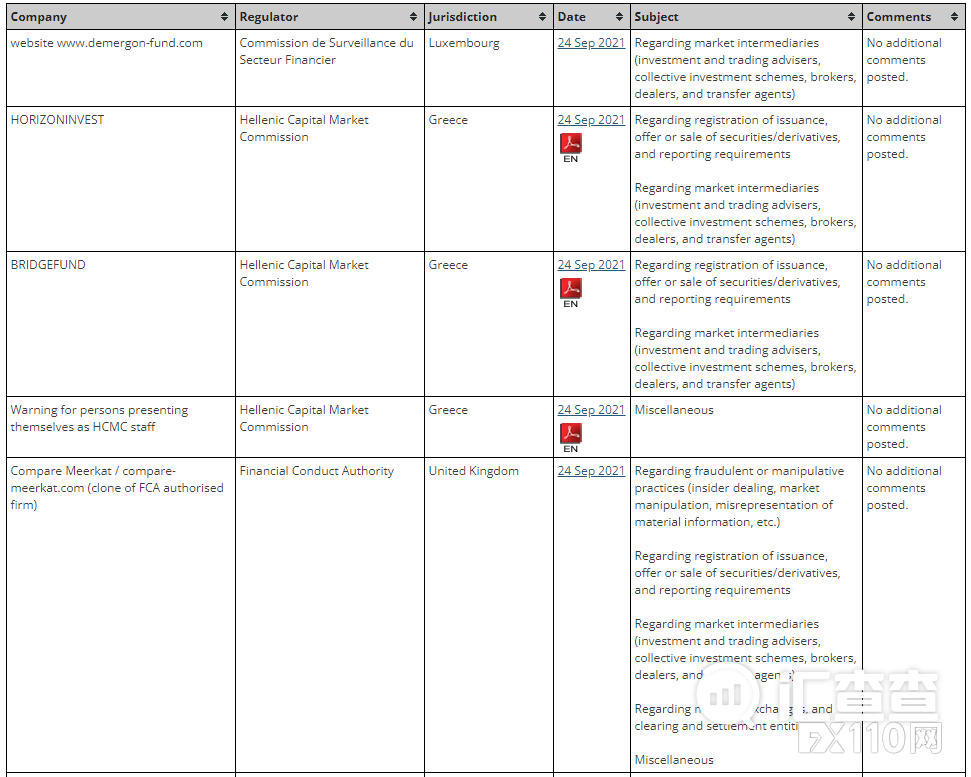Click the Regulator column header text
The image size is (971, 777).
click(269, 17)
